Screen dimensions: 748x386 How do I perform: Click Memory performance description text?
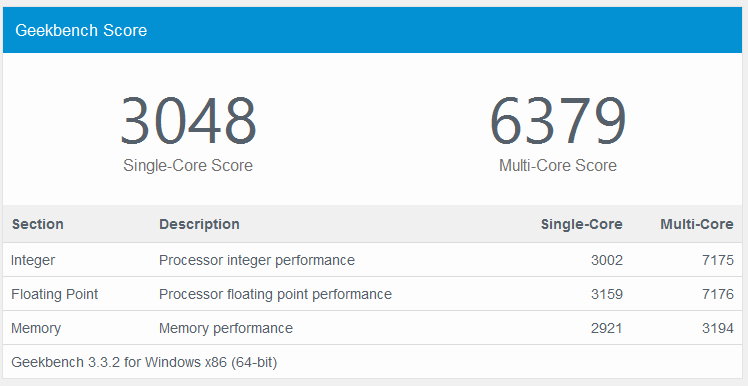pos(226,328)
